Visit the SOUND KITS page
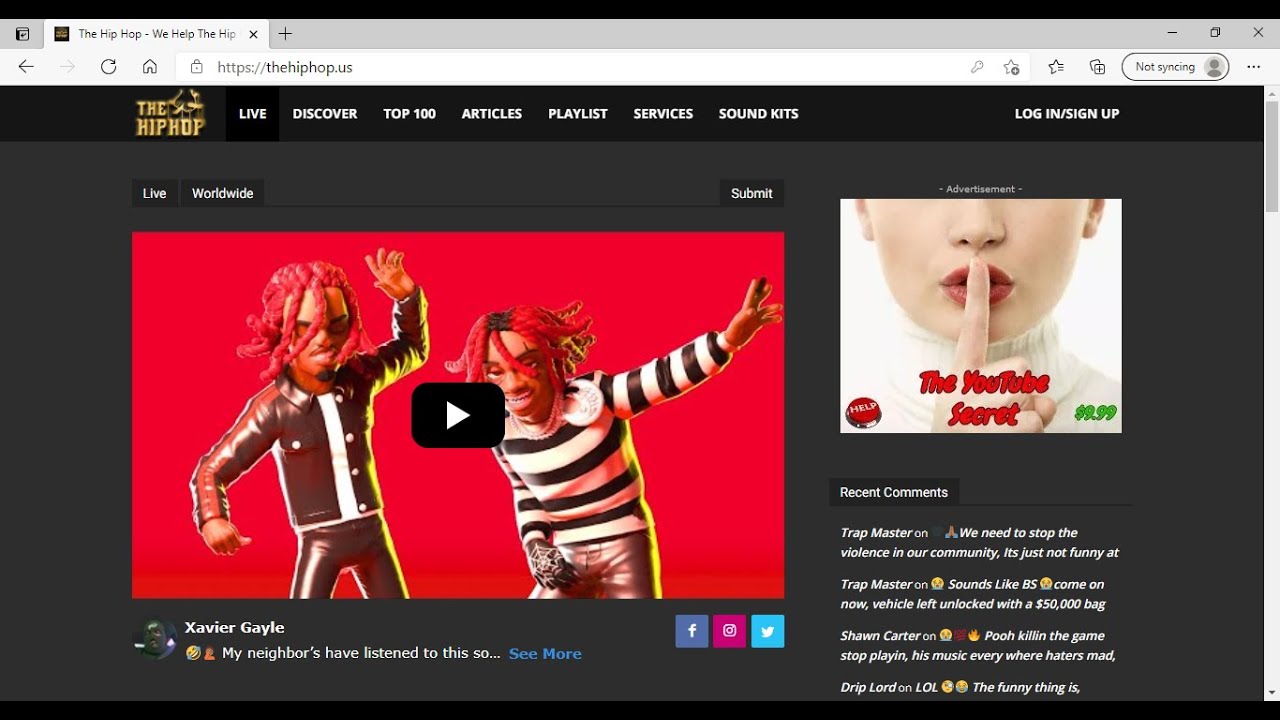The image size is (1280, 720). (759, 114)
